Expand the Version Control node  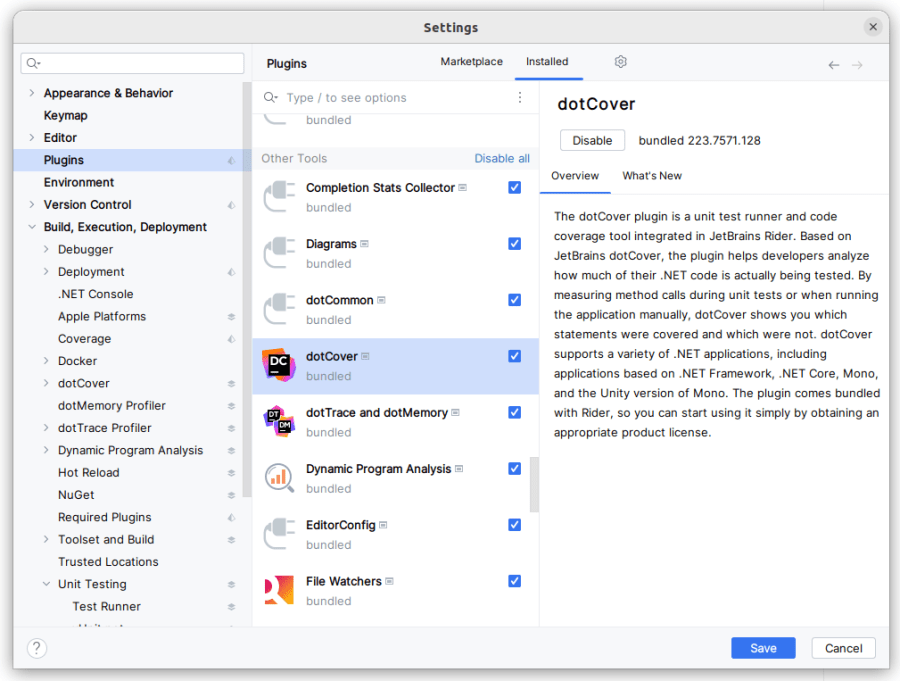coord(32,205)
